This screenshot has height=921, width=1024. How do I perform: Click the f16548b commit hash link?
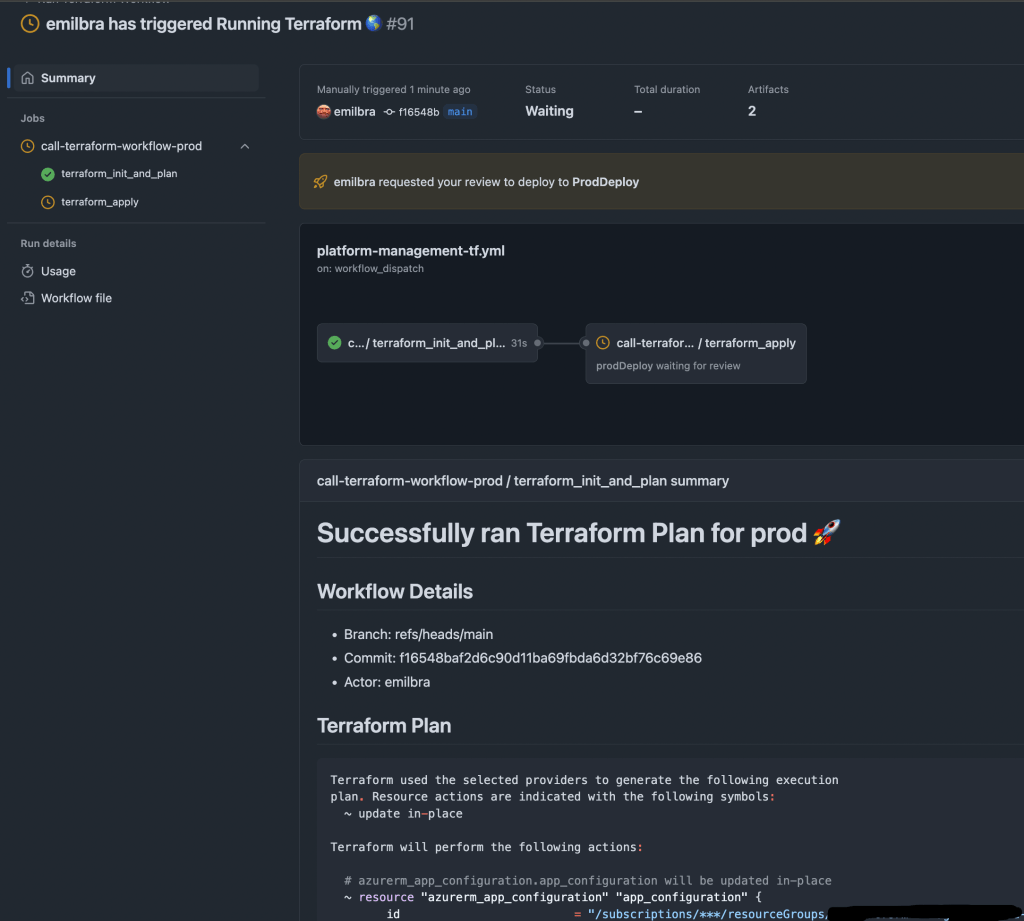[418, 112]
